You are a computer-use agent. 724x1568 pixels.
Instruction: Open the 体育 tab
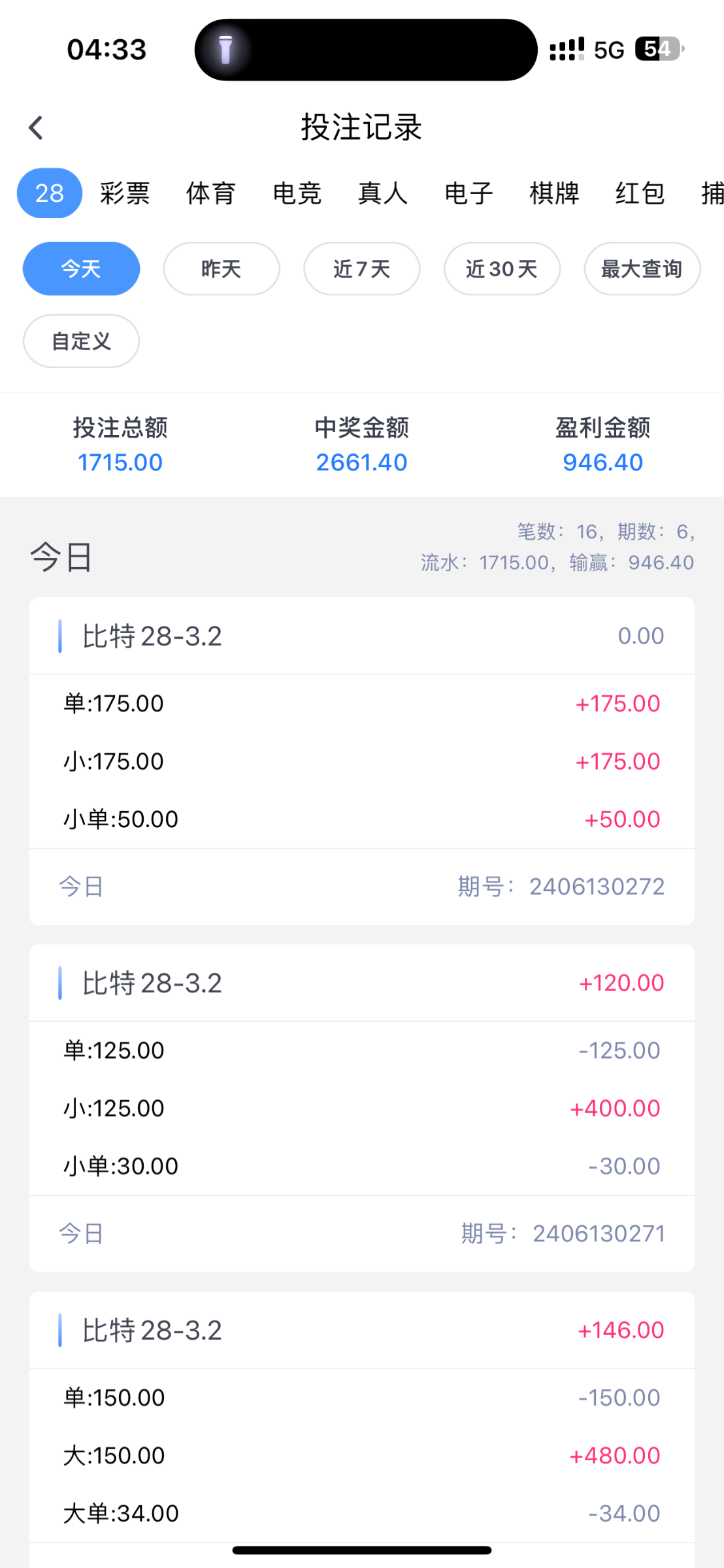pyautogui.click(x=210, y=193)
